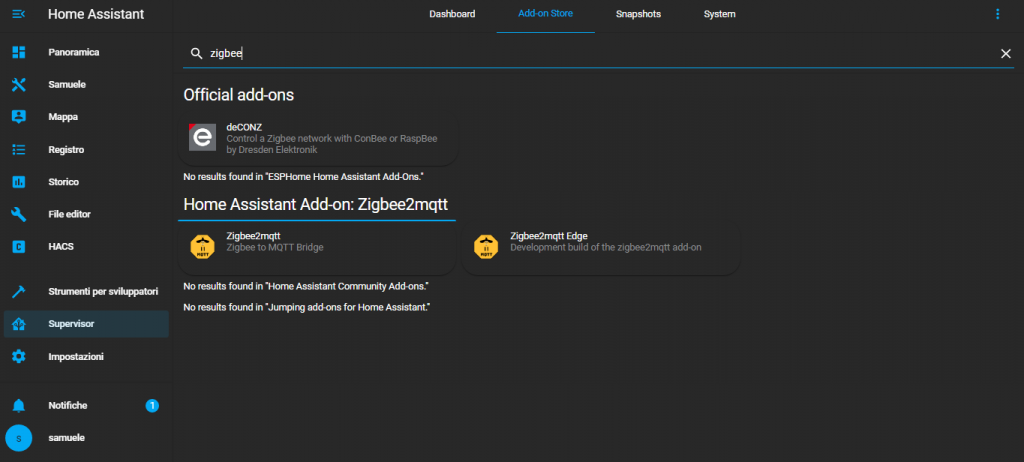The height and width of the screenshot is (462, 1024).
Task: Click the Strumenti per sviluppatori hammer icon
Action: [18, 291]
